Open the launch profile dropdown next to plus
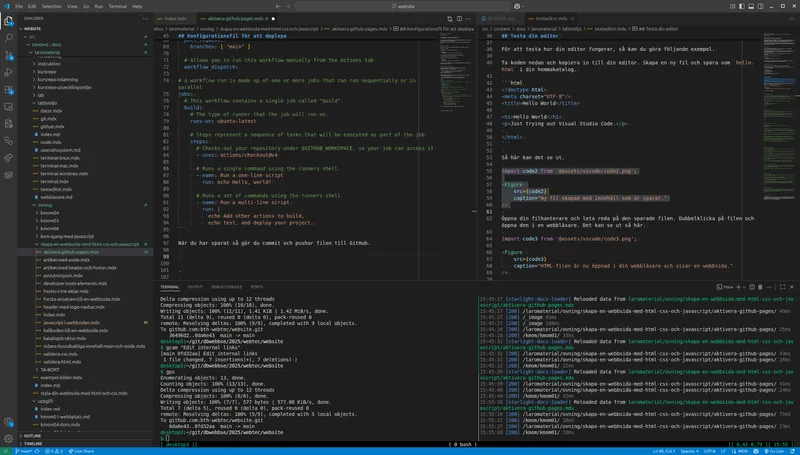 pos(744,287)
